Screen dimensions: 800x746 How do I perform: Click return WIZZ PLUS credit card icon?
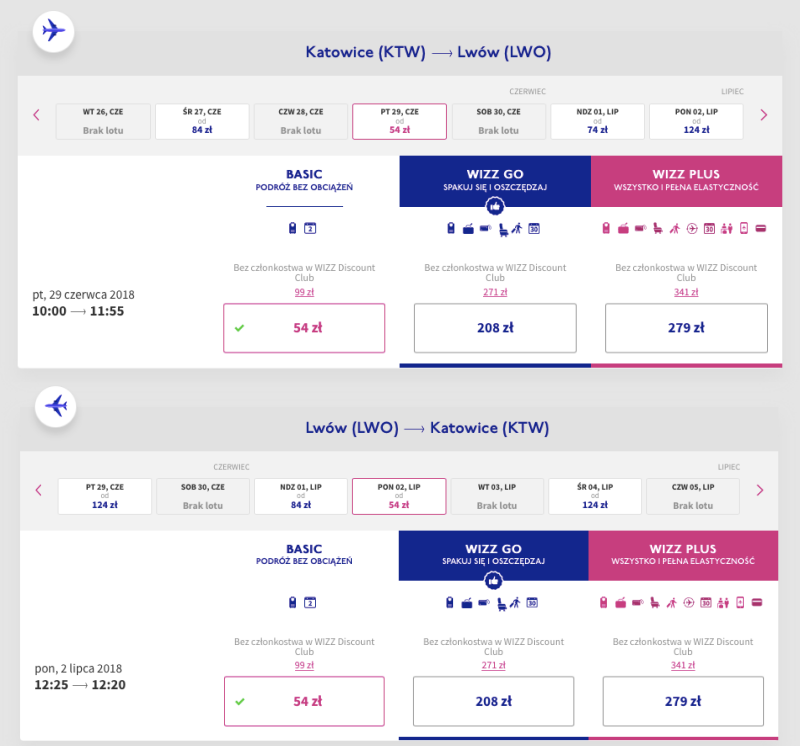tap(757, 603)
